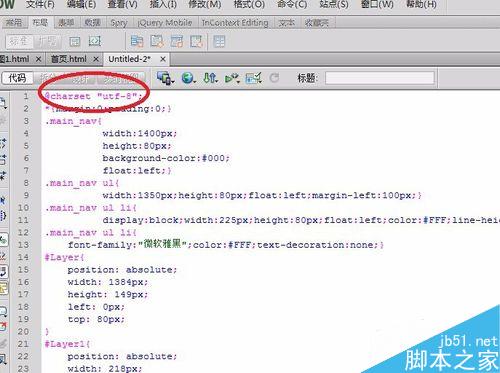Click the Insert Div Tag icon
The height and width of the screenshot is (373, 500).
coord(75,41)
